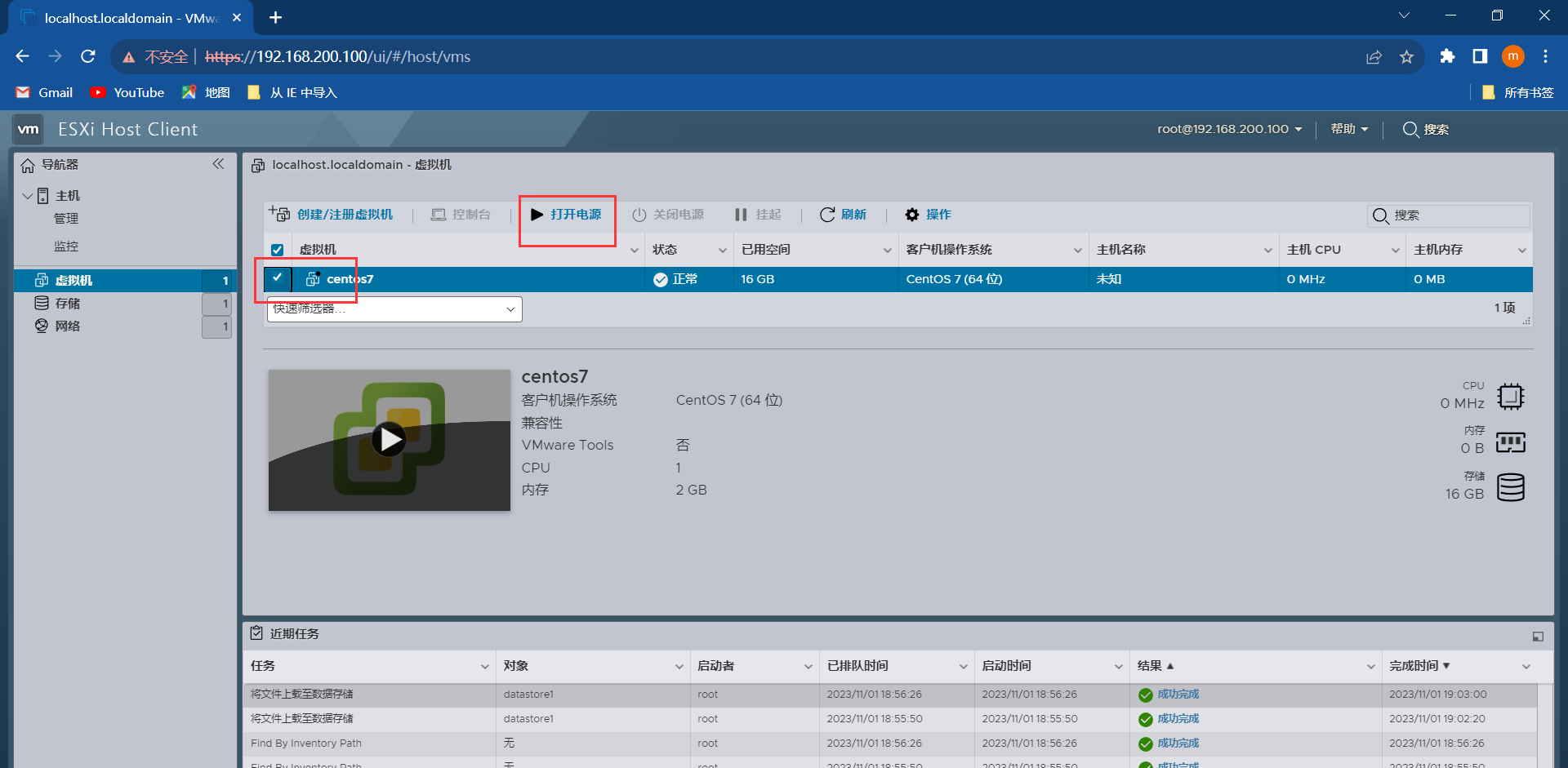1568x768 pixels.
Task: Click the Console monitor icon
Action: click(439, 215)
